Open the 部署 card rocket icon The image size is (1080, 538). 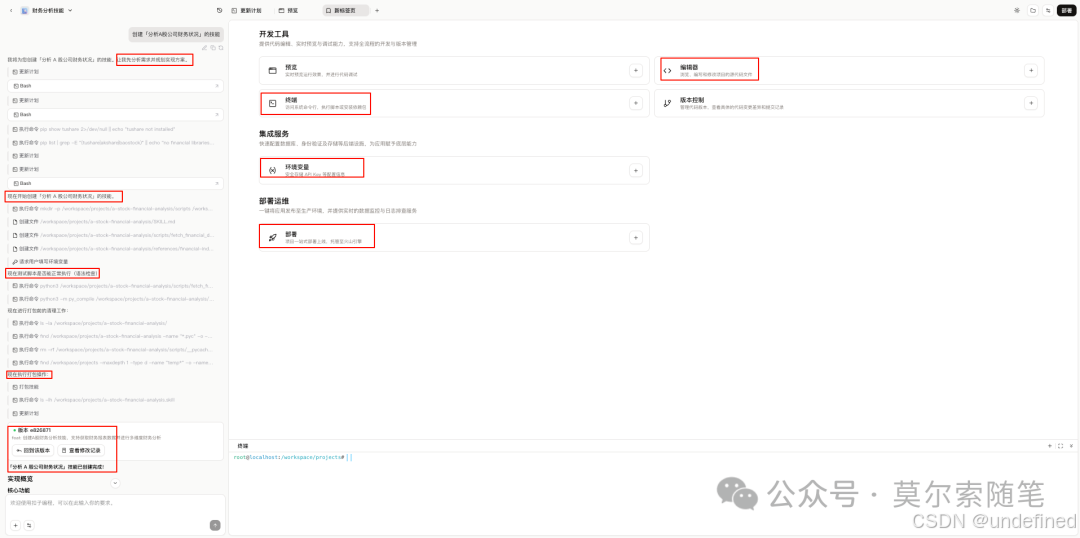[272, 238]
